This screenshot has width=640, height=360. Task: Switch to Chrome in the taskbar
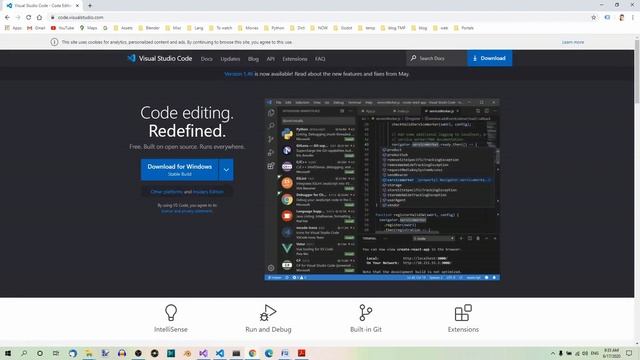[x=252, y=353]
